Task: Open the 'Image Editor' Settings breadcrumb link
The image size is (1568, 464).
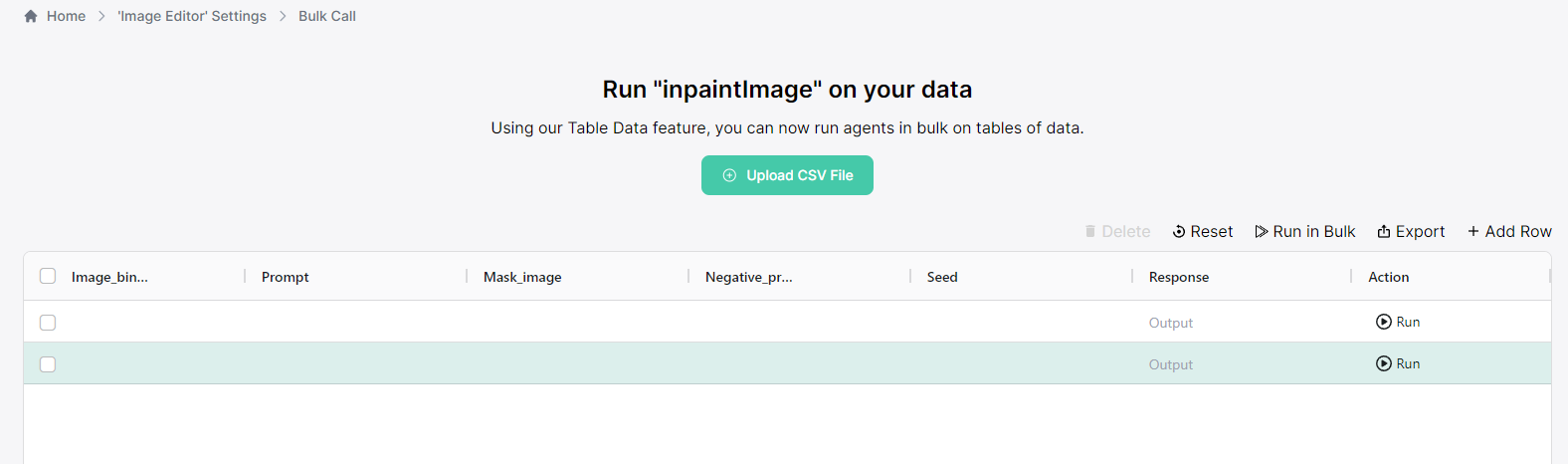Action: tap(192, 16)
